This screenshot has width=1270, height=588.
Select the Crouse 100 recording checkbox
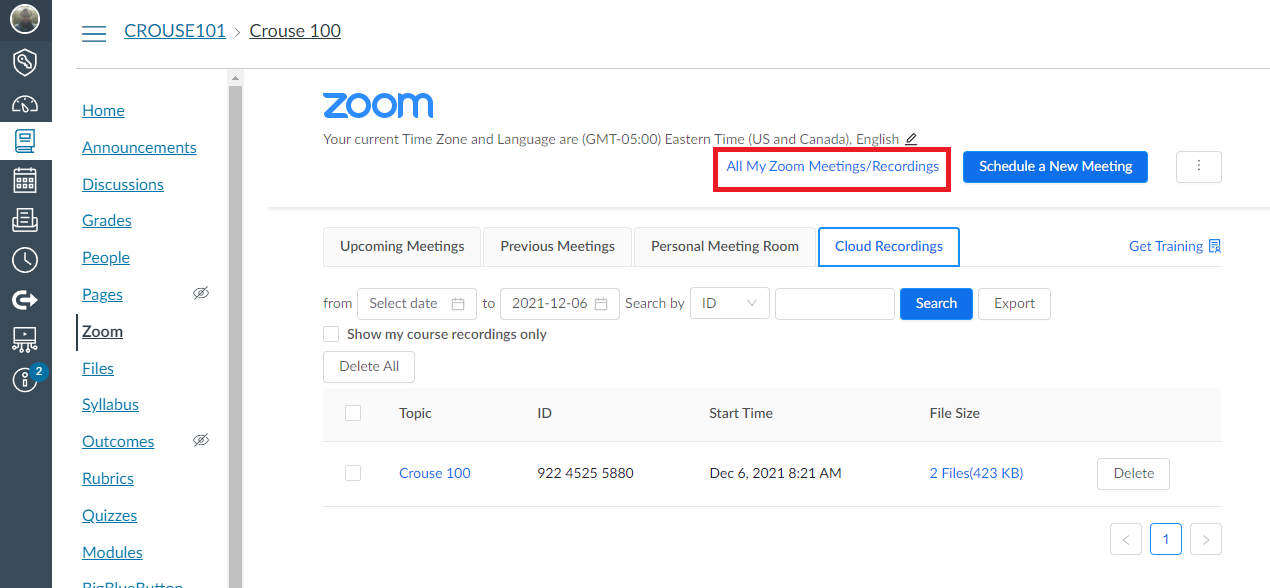coord(353,473)
